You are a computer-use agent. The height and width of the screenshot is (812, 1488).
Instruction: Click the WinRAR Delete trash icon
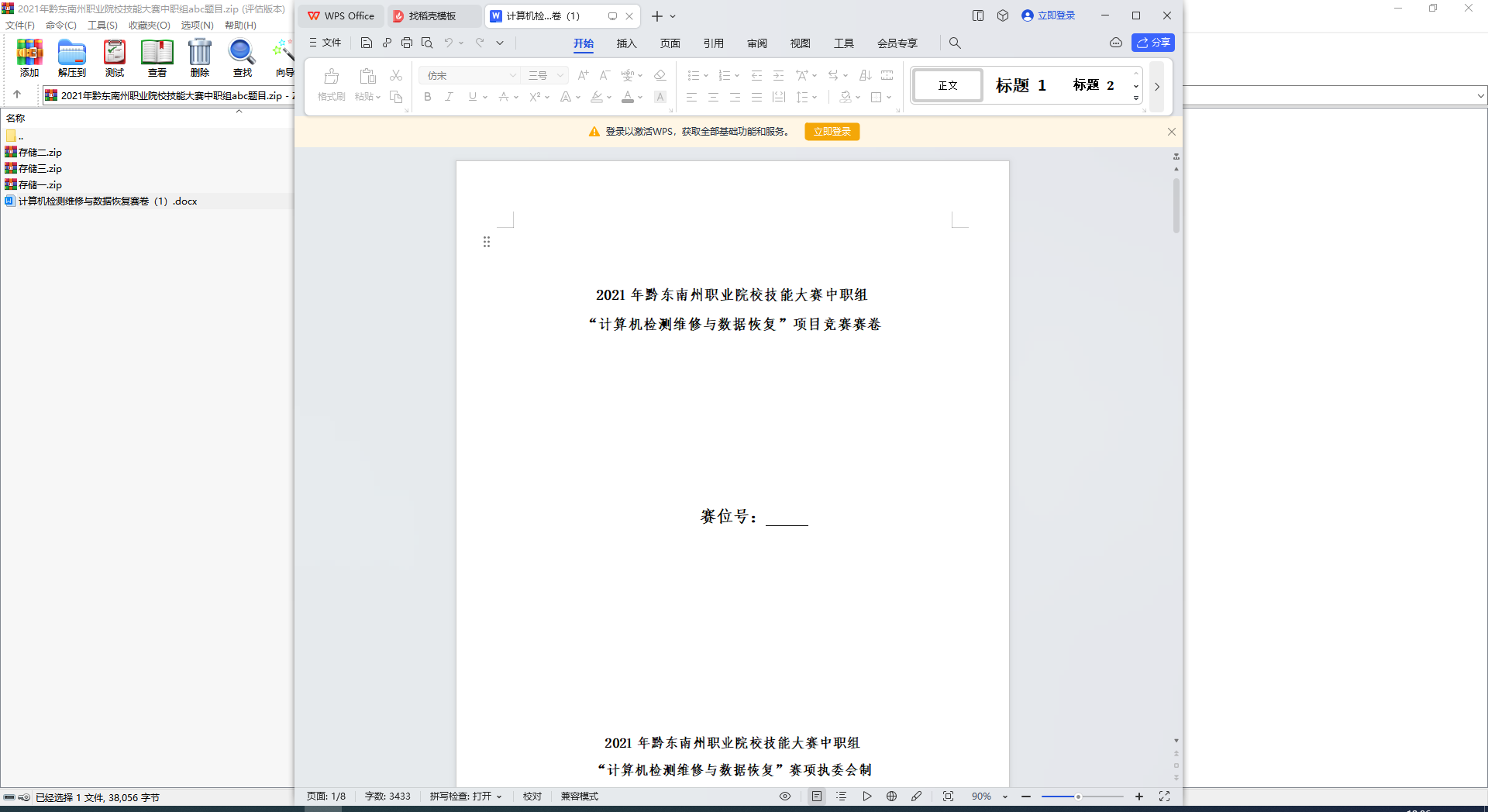pyautogui.click(x=200, y=59)
